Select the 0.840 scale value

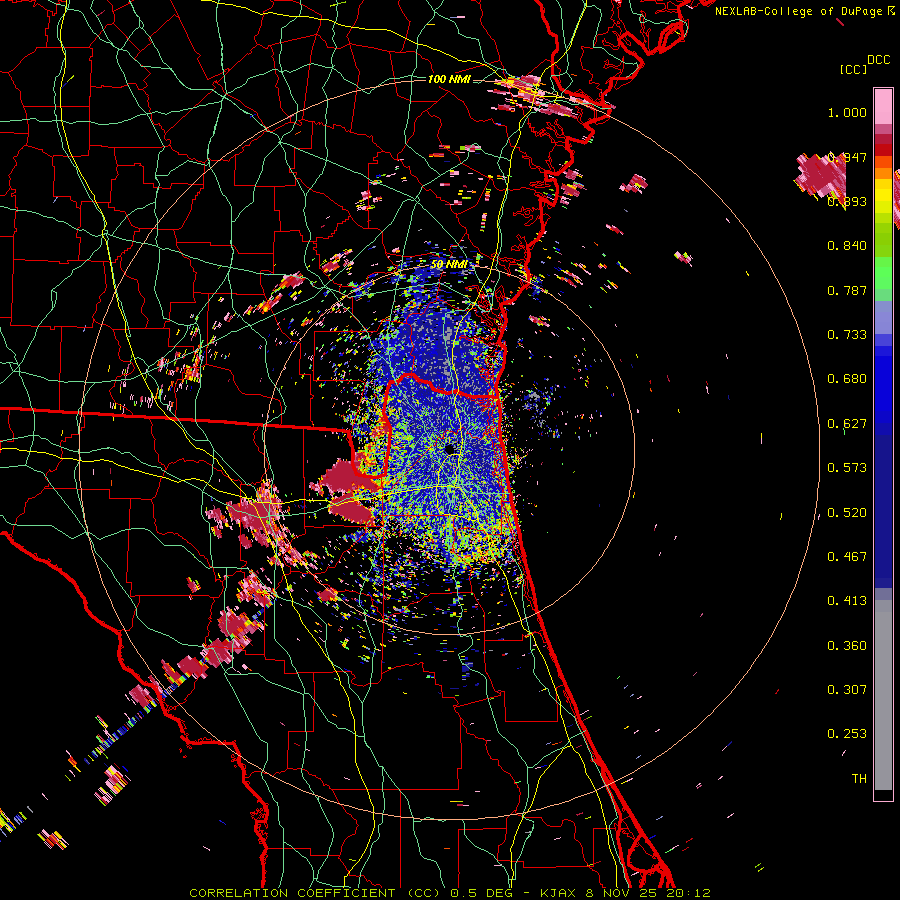pyautogui.click(x=847, y=246)
